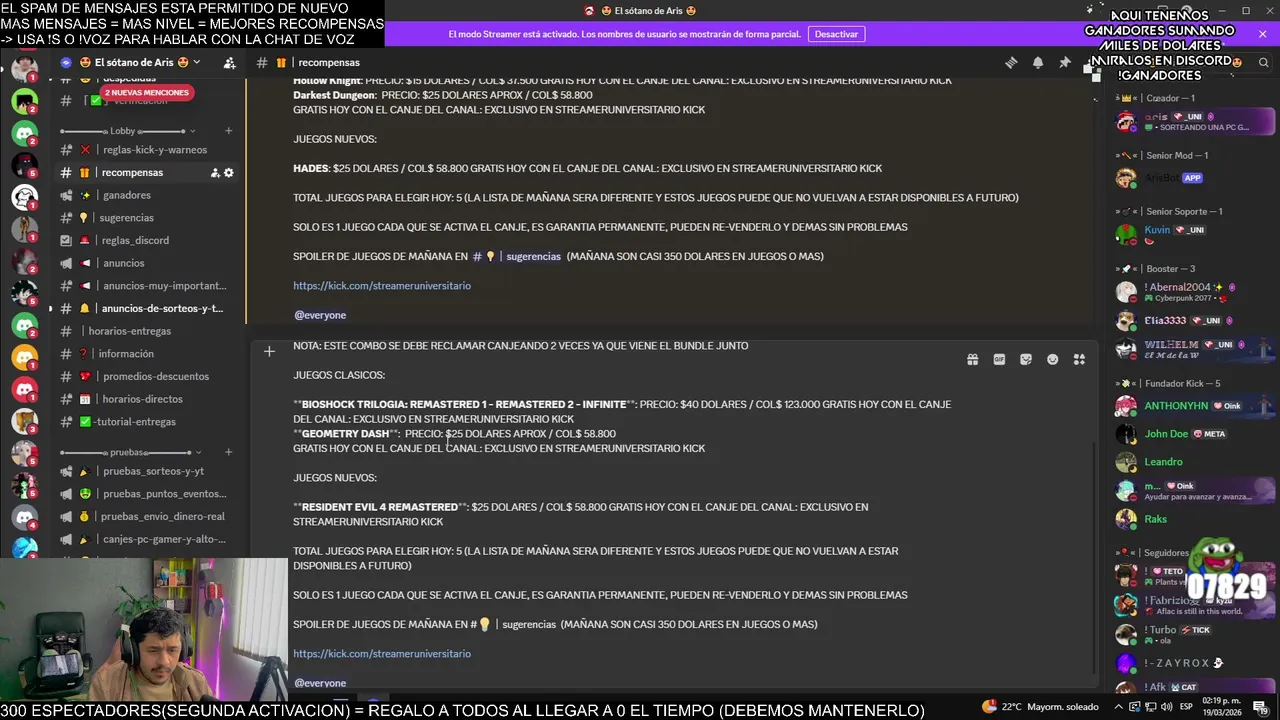Open the pruebas_sorteos-y-yt channel
Screen dimensions: 1280x720
[145, 471]
